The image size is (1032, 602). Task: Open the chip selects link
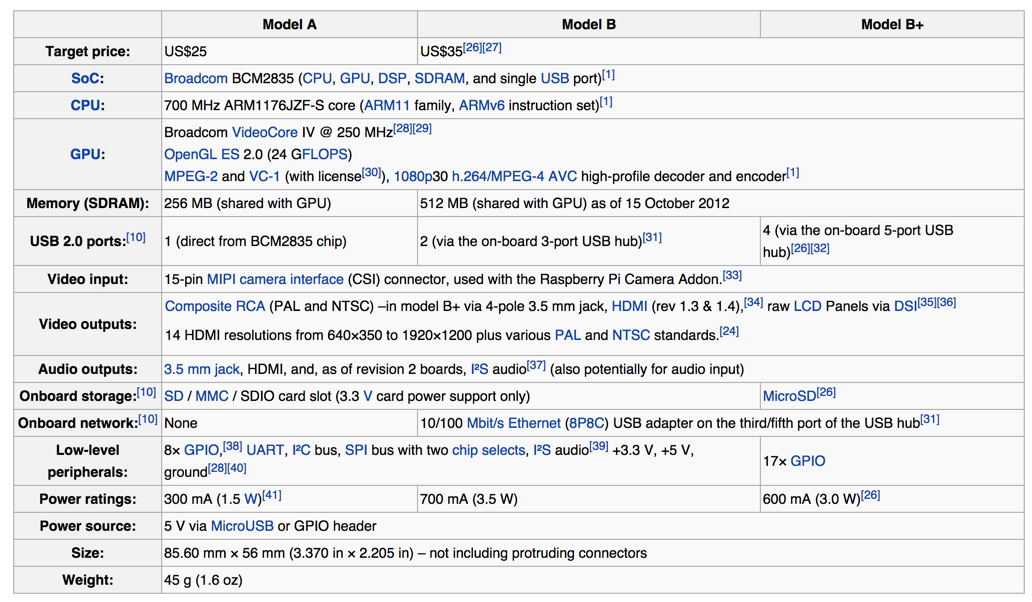pos(488,450)
